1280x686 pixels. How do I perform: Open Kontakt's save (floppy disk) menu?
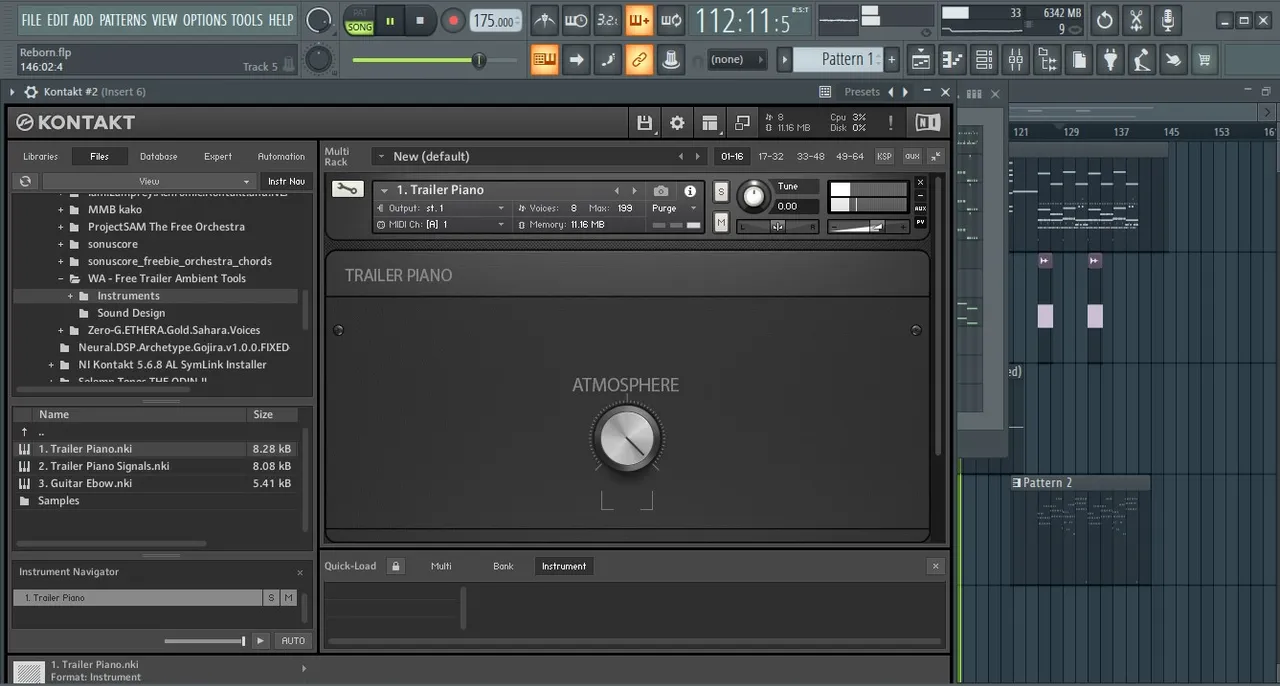point(645,123)
